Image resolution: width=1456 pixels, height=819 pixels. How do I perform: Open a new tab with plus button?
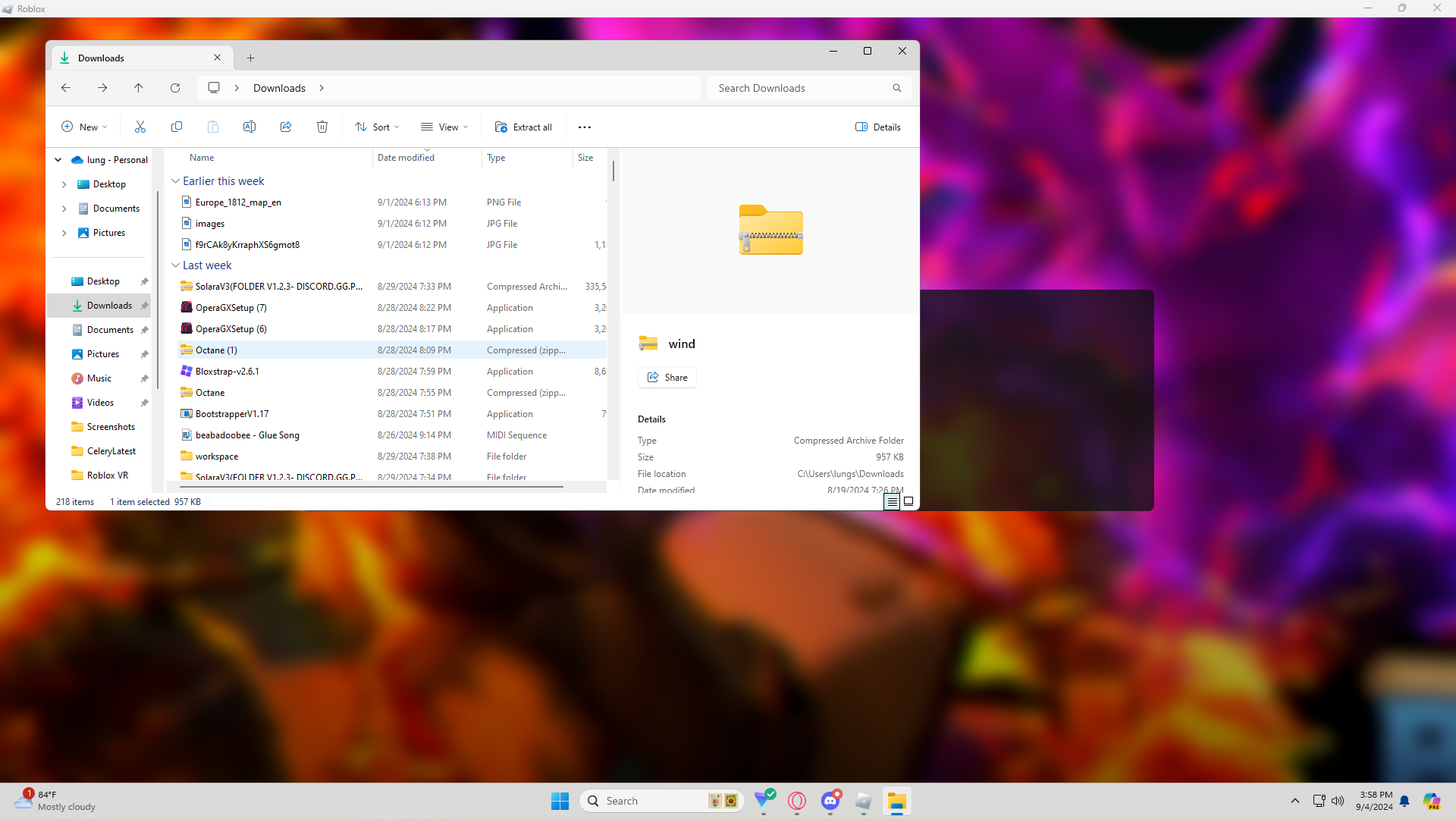[251, 58]
